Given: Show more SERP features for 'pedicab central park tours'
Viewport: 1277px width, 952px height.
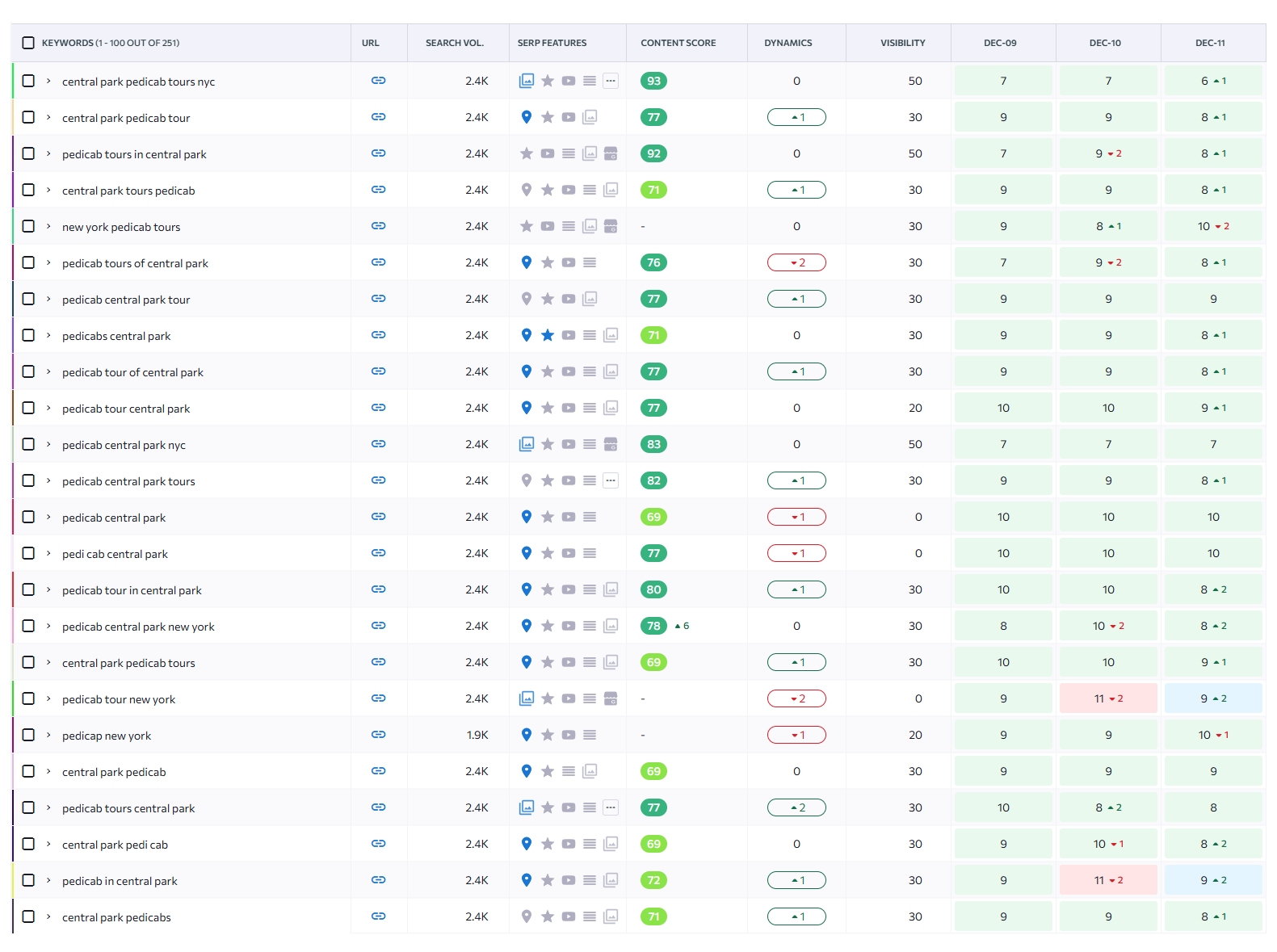Looking at the screenshot, I should coord(611,480).
